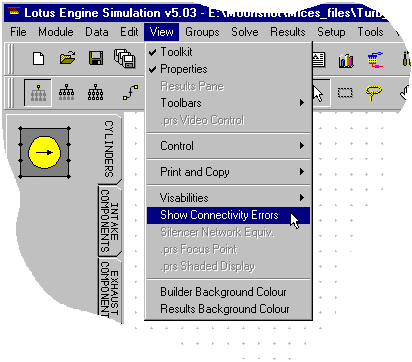Image resolution: width=412 pixels, height=362 pixels.
Task: Click the Save All multiple-disks icon
Action: (x=125, y=58)
